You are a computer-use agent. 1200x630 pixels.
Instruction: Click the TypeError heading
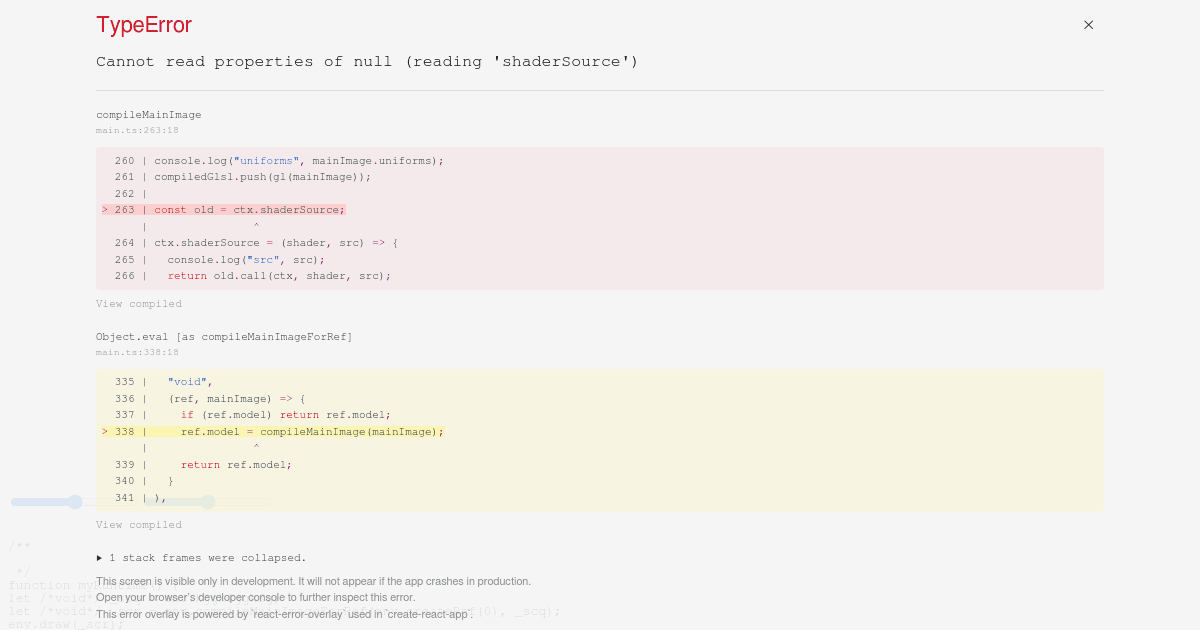(x=143, y=25)
